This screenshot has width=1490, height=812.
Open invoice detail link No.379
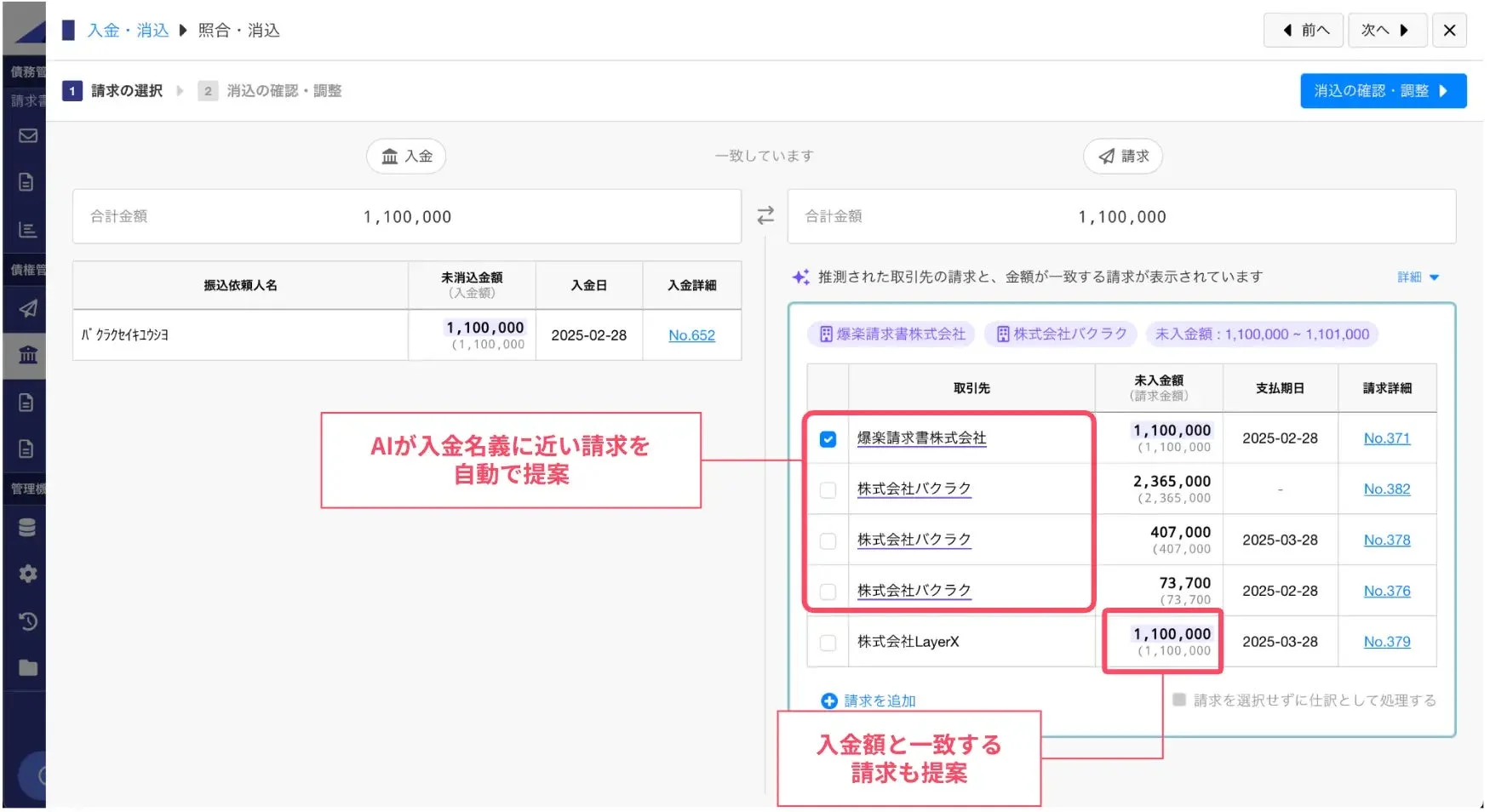click(1388, 641)
